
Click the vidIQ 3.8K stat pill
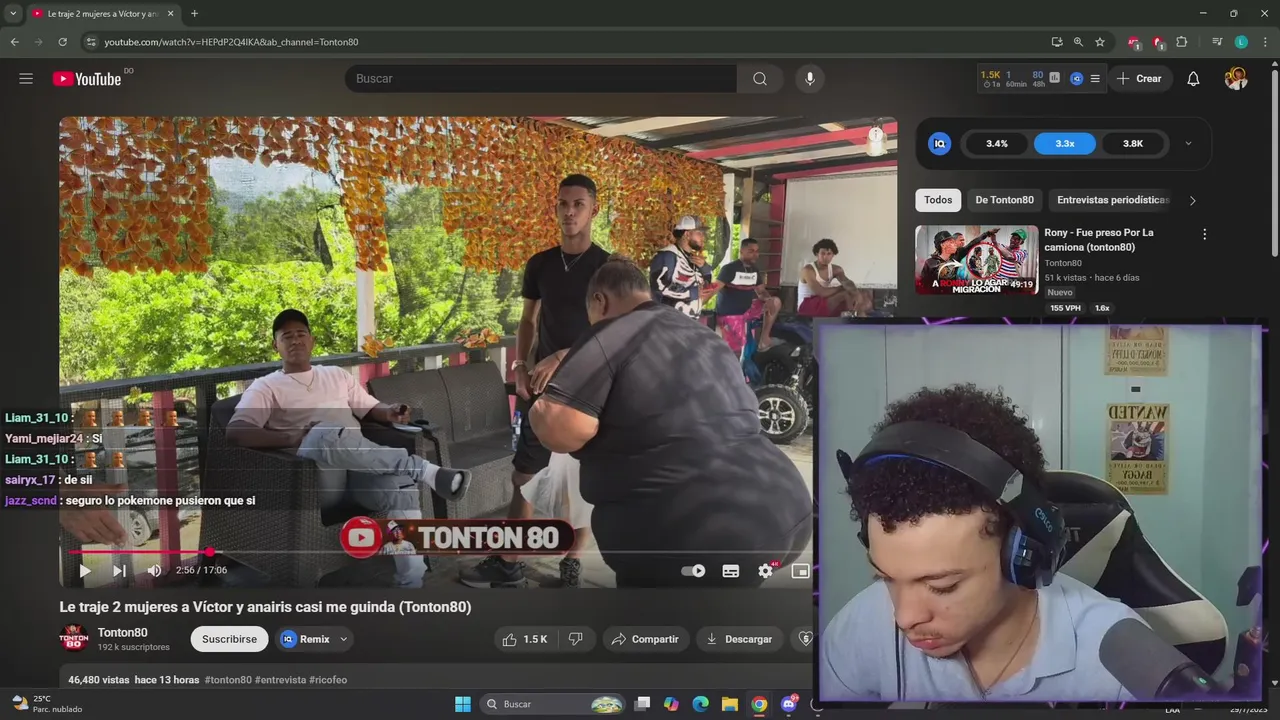1133,144
